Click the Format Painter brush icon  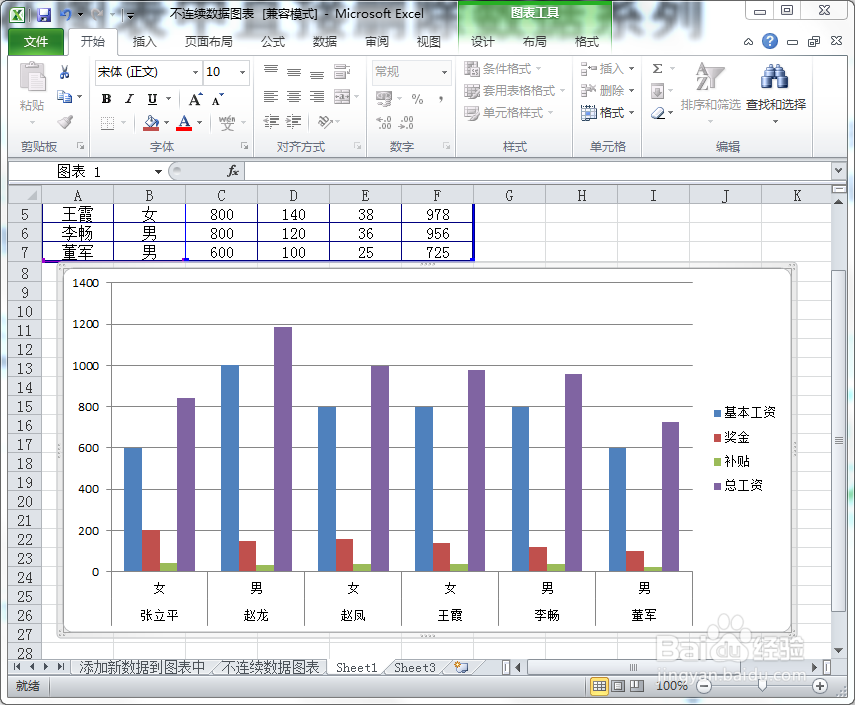point(65,122)
